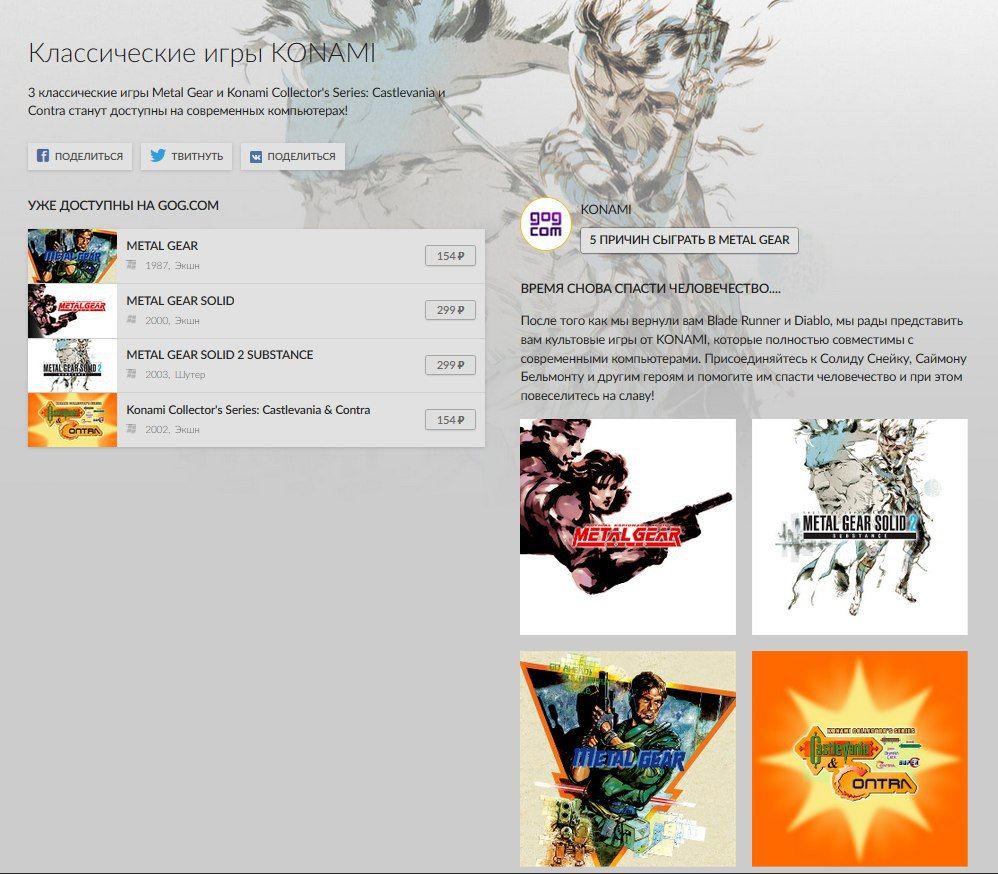Click '1987, Экшн' under Metal Gear
The height and width of the screenshot is (874, 998).
point(172,265)
